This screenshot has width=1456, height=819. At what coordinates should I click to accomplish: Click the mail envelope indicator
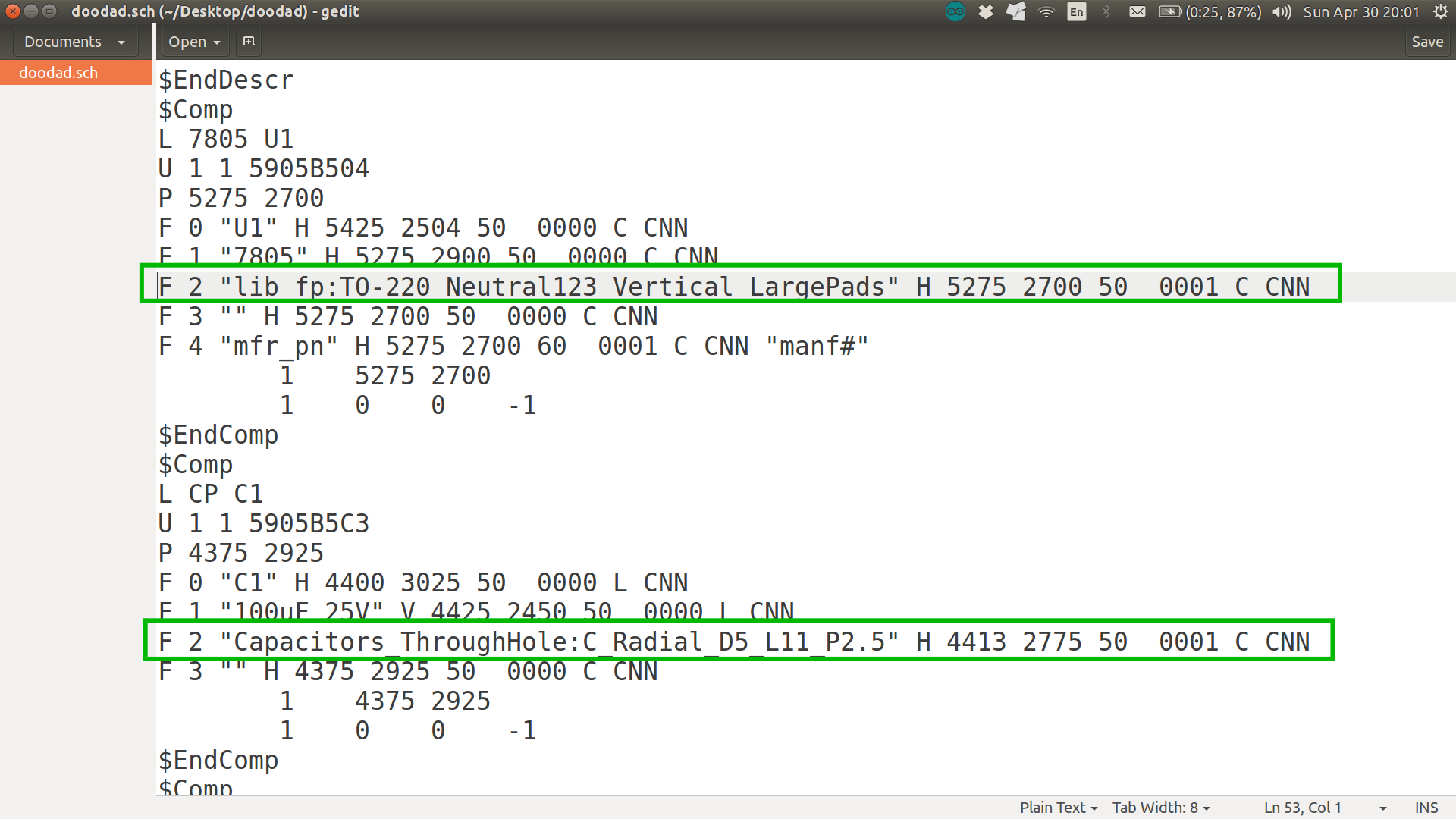click(1137, 11)
